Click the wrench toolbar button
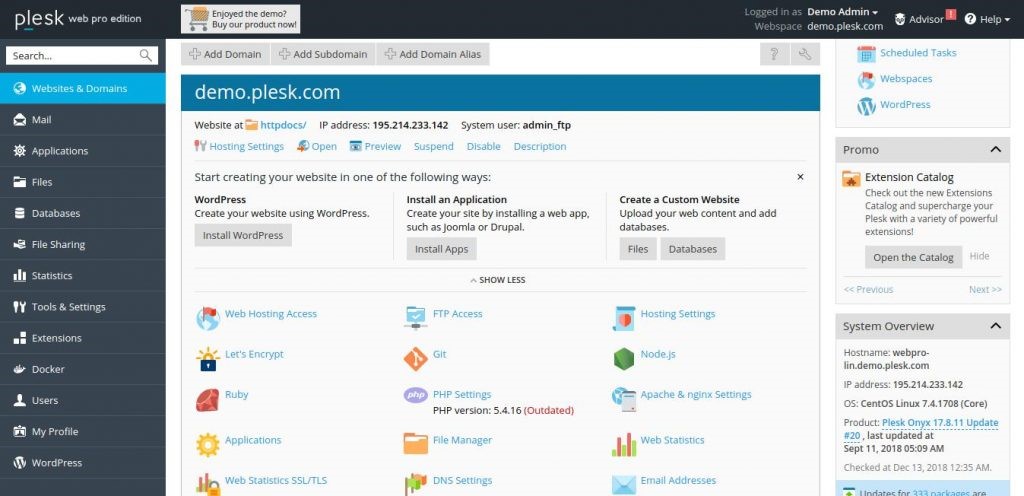 805,54
